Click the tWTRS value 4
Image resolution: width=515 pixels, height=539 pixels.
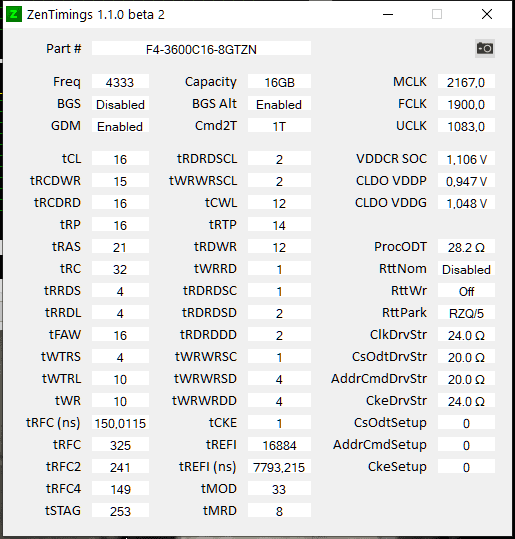[x=120, y=356]
